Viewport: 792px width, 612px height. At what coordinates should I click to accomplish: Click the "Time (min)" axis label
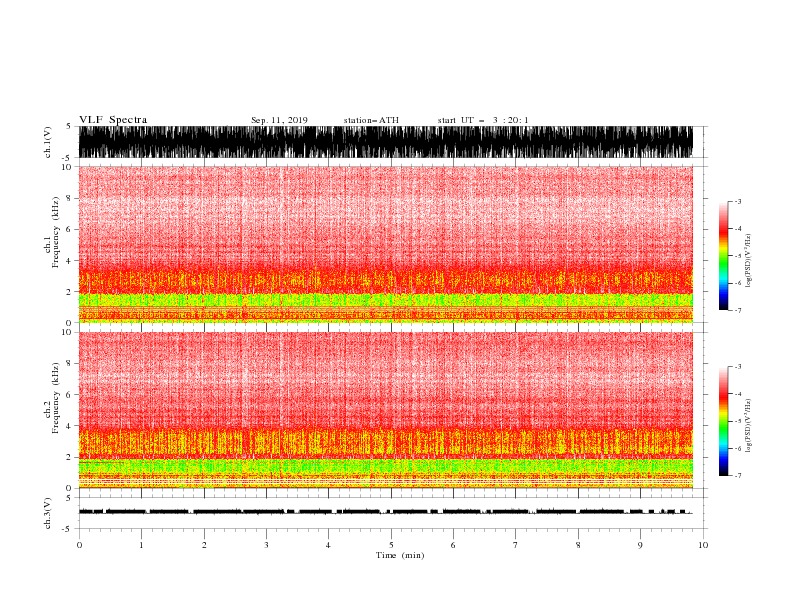[400, 555]
